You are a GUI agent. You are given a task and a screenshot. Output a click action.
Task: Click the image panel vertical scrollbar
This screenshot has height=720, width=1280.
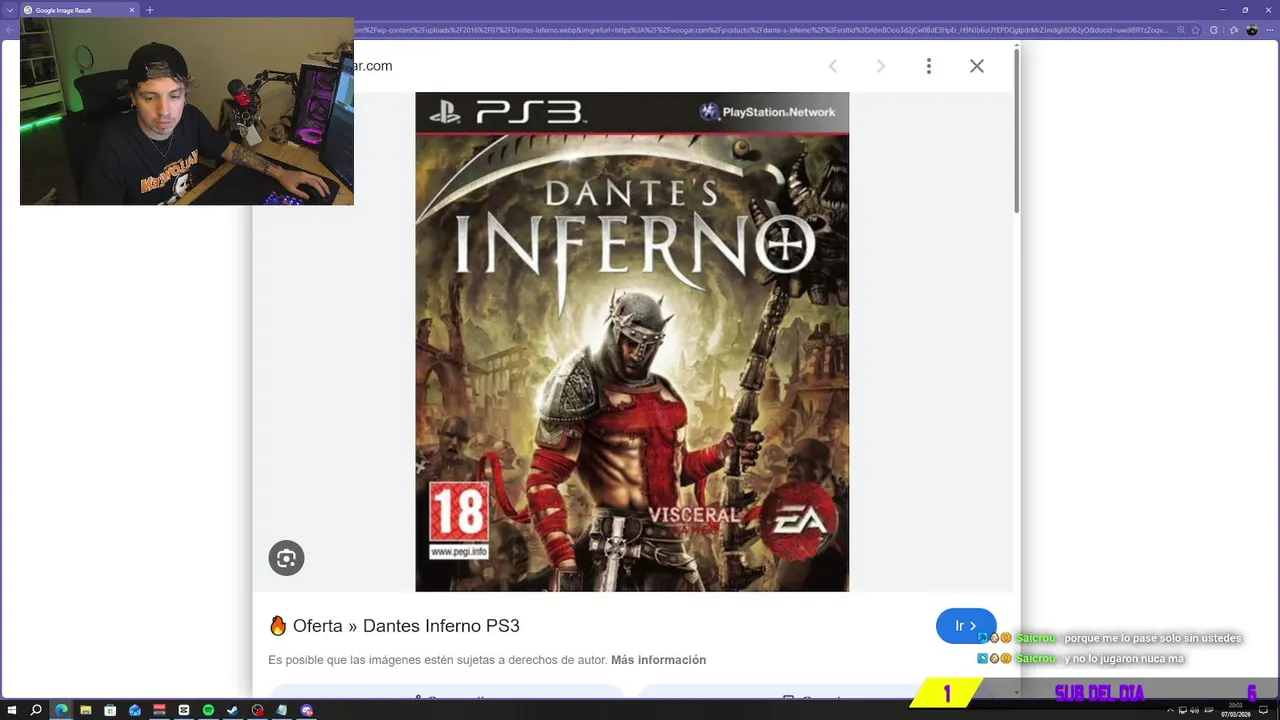(x=1017, y=130)
